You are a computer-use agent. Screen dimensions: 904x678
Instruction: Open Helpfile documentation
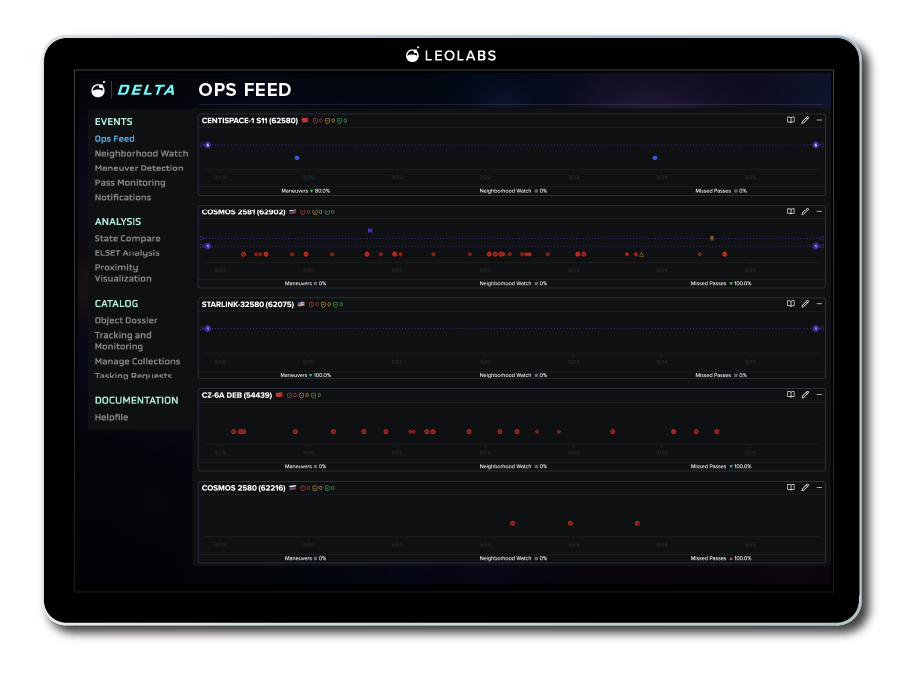pos(111,417)
